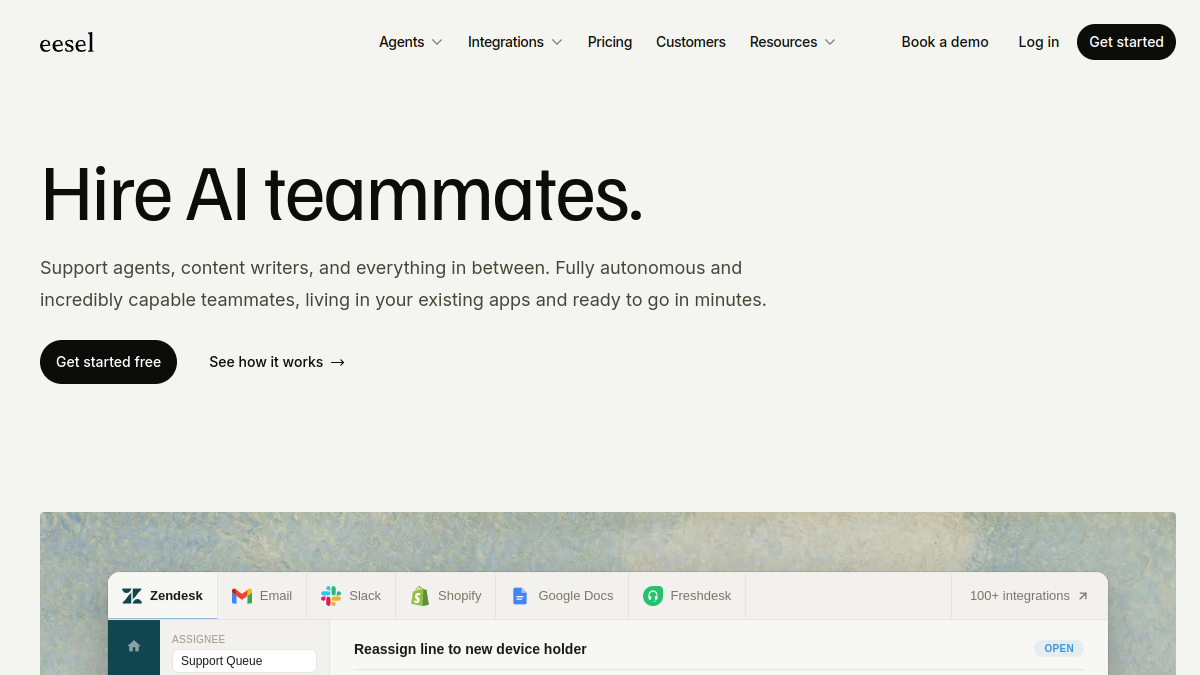Select the Zendesk tab
1200x675 pixels.
(x=163, y=596)
